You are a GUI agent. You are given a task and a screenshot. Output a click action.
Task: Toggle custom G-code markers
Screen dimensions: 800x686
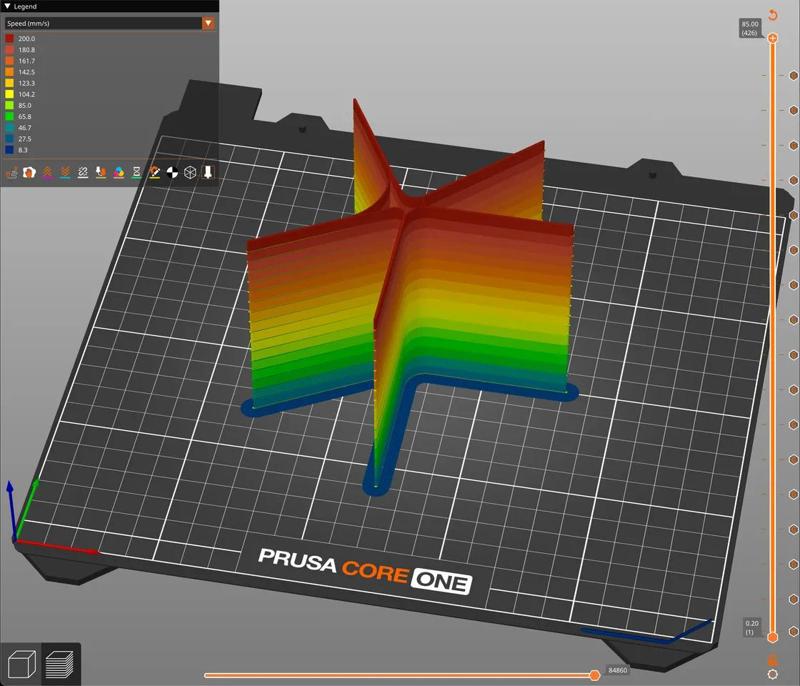coord(157,172)
